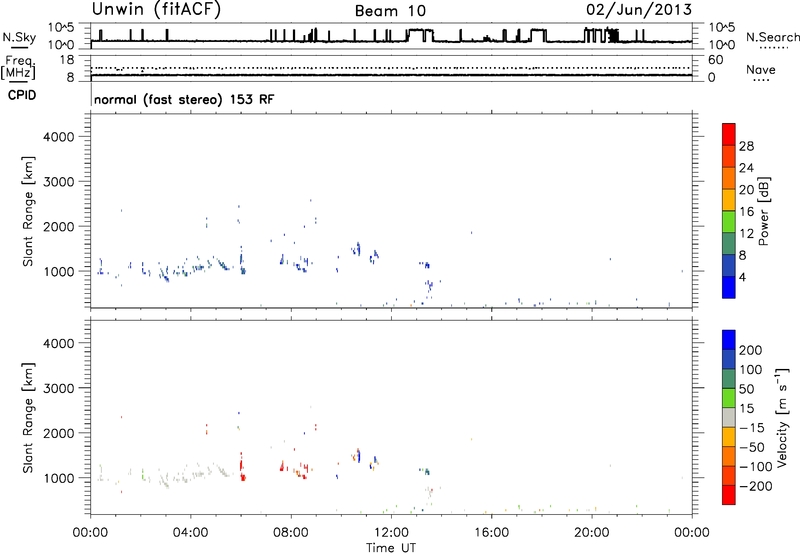Click the "24" Power colorbar tick label
Viewport: 800px width, 554px height.
746,168
